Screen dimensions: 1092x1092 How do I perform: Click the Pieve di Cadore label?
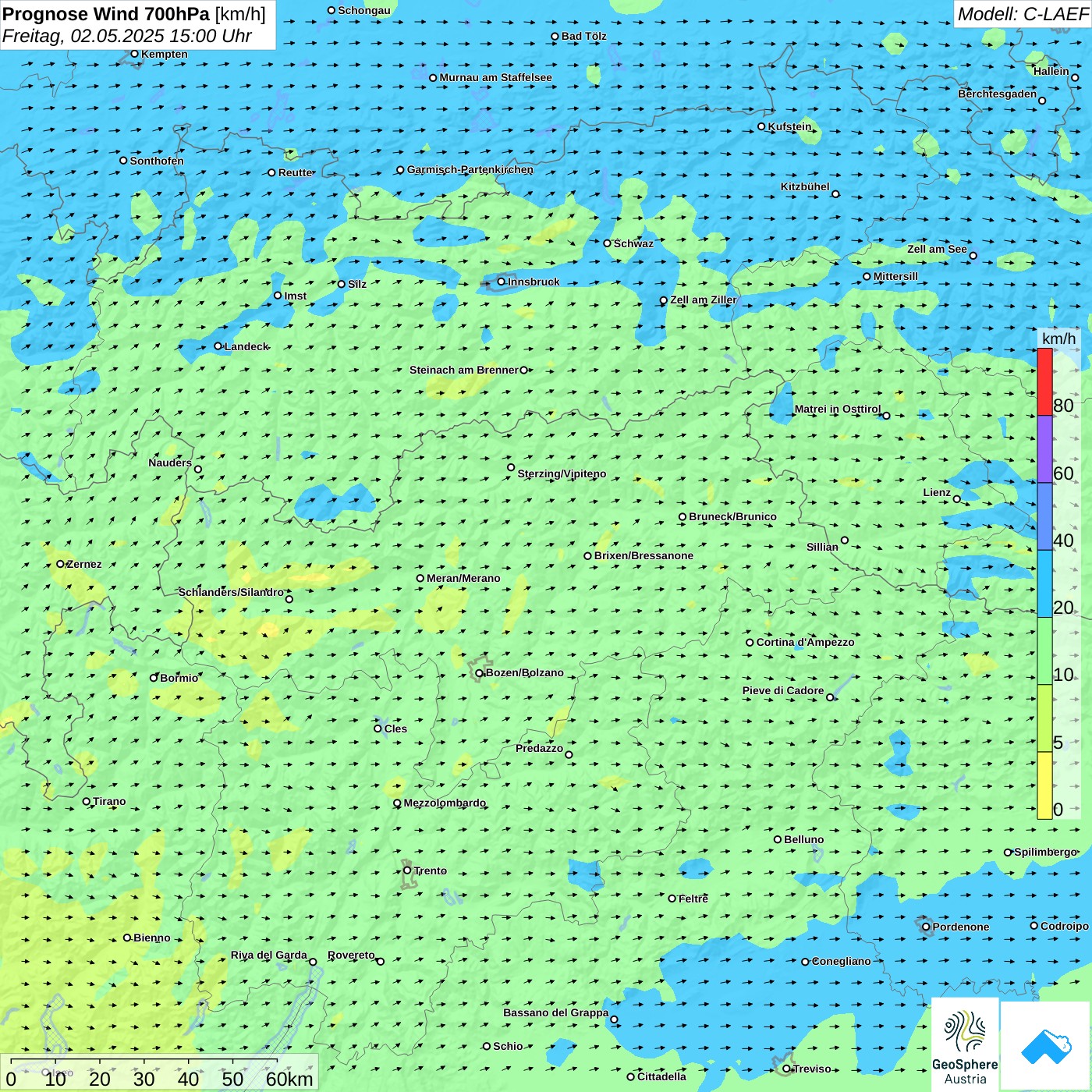(783, 690)
